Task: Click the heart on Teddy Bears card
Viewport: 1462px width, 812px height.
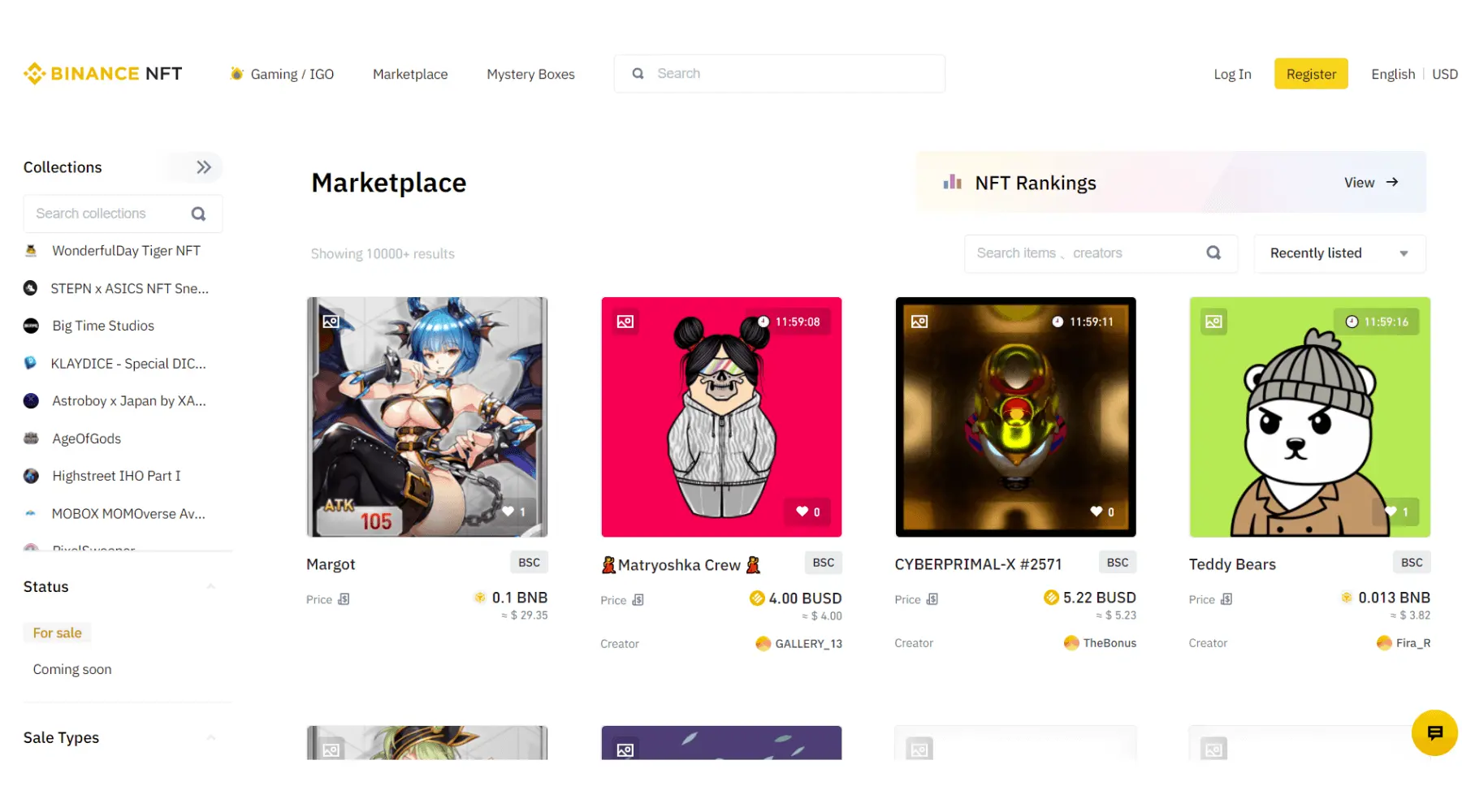Action: click(1391, 512)
